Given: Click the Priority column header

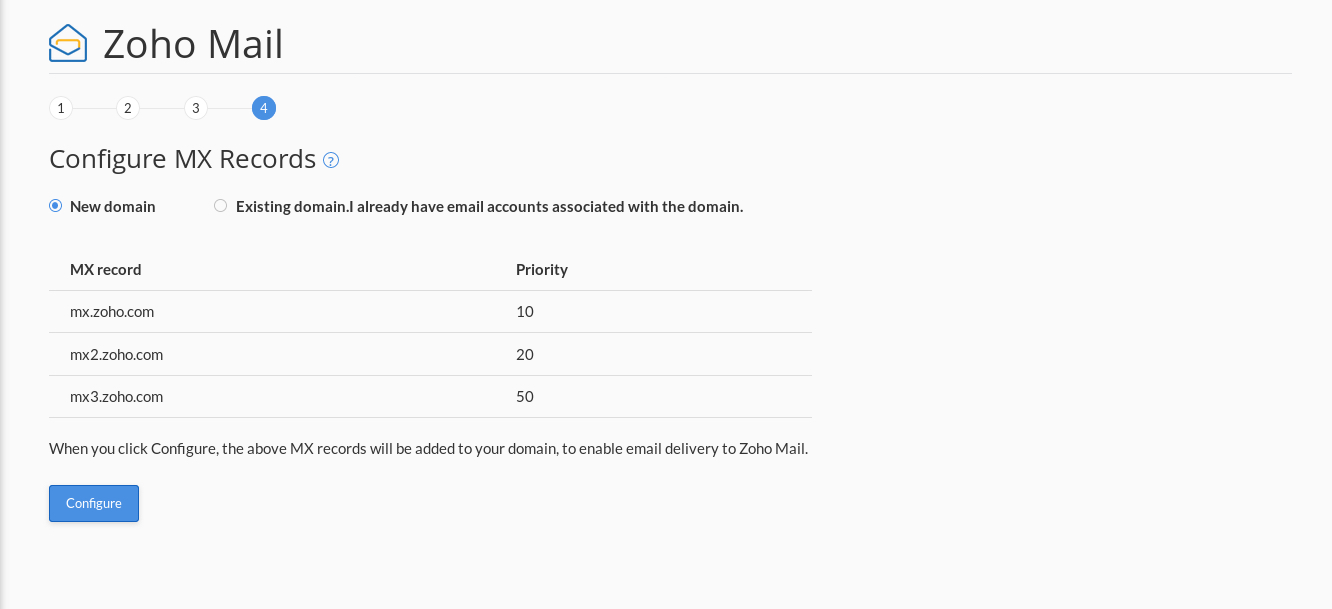Looking at the screenshot, I should click(541, 269).
